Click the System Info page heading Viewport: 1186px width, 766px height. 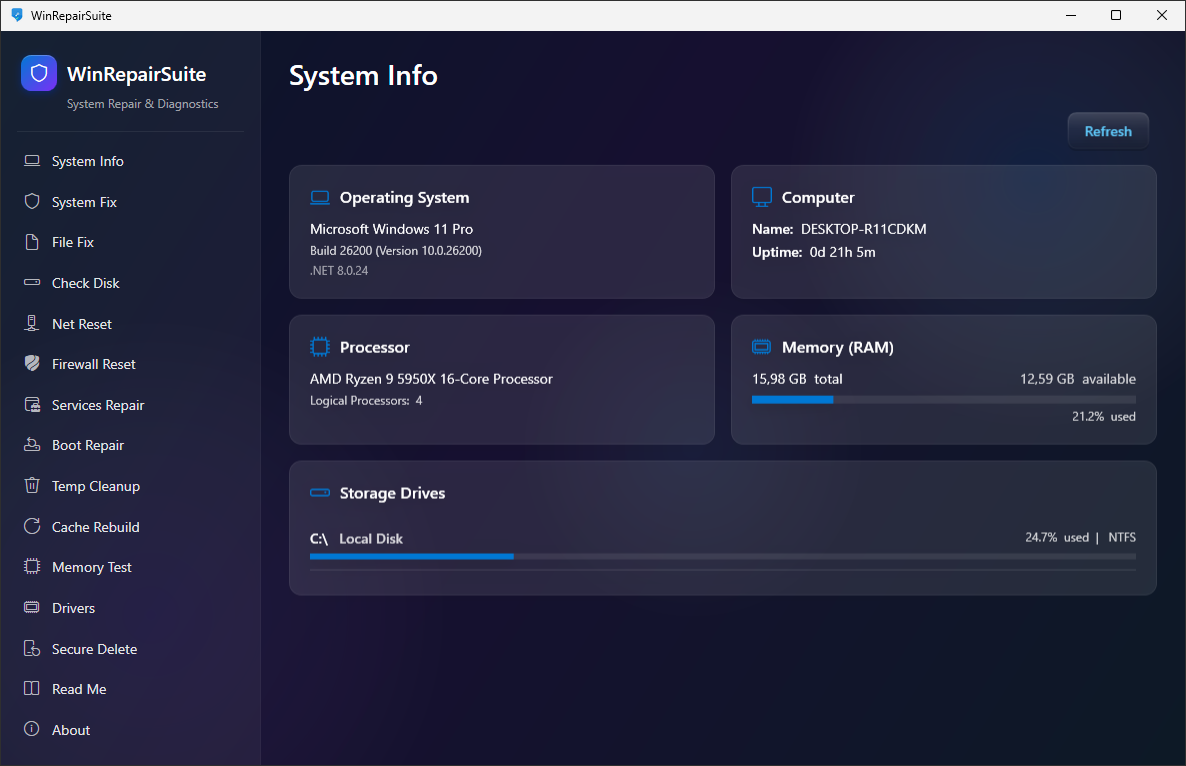pyautogui.click(x=363, y=76)
